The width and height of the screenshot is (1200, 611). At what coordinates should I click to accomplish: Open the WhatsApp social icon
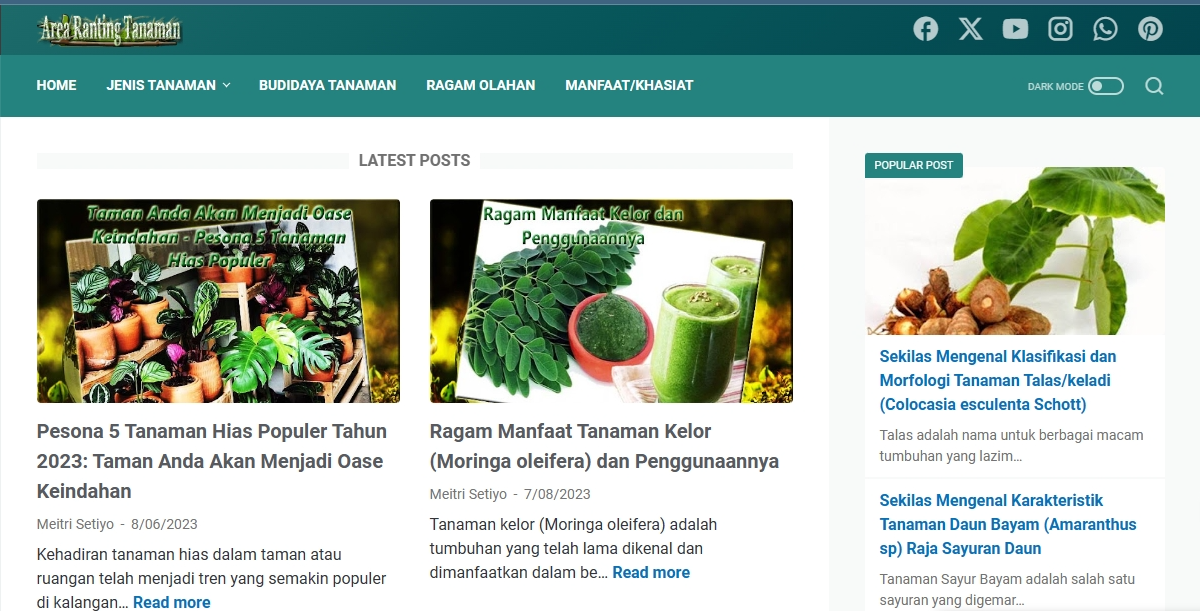point(1105,29)
